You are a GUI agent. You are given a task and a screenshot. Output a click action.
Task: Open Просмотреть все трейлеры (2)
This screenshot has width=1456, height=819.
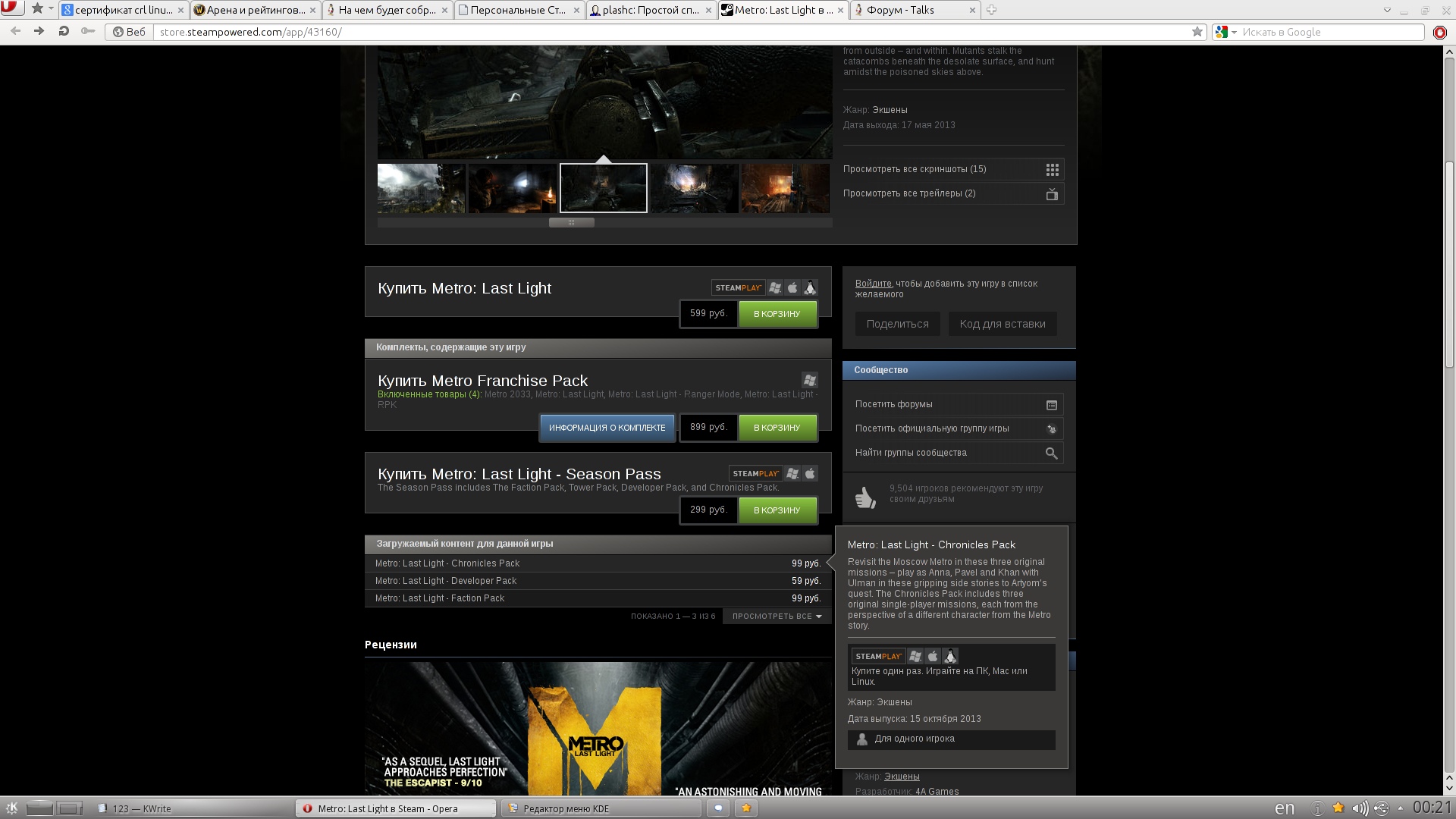click(x=952, y=193)
